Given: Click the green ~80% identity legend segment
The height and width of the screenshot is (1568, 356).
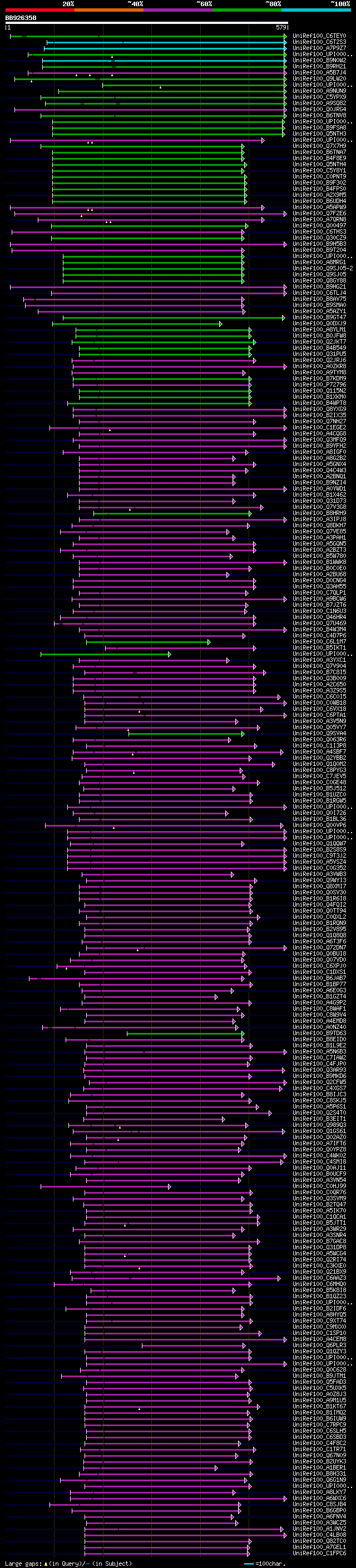Looking at the screenshot, I should coord(247,10).
